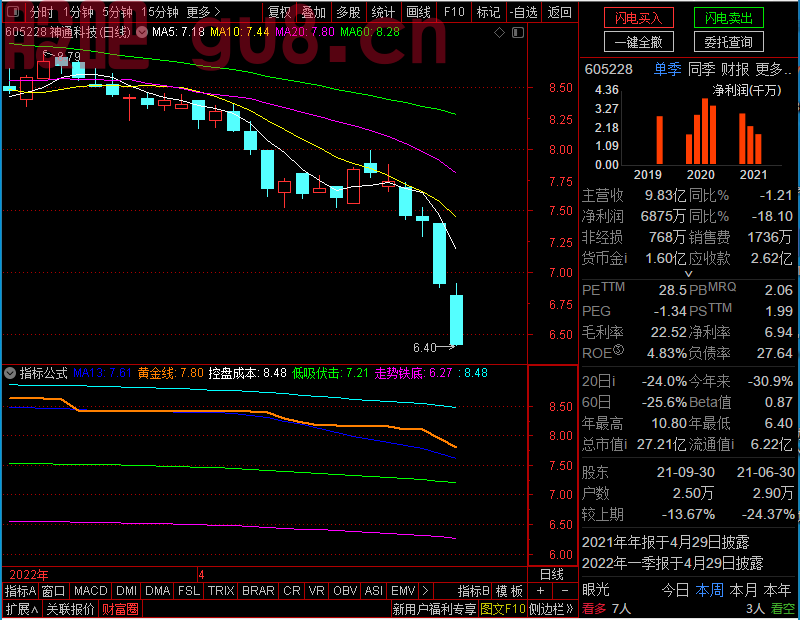Select the 1分钟 period
The width and height of the screenshot is (800, 620).
click(x=78, y=12)
